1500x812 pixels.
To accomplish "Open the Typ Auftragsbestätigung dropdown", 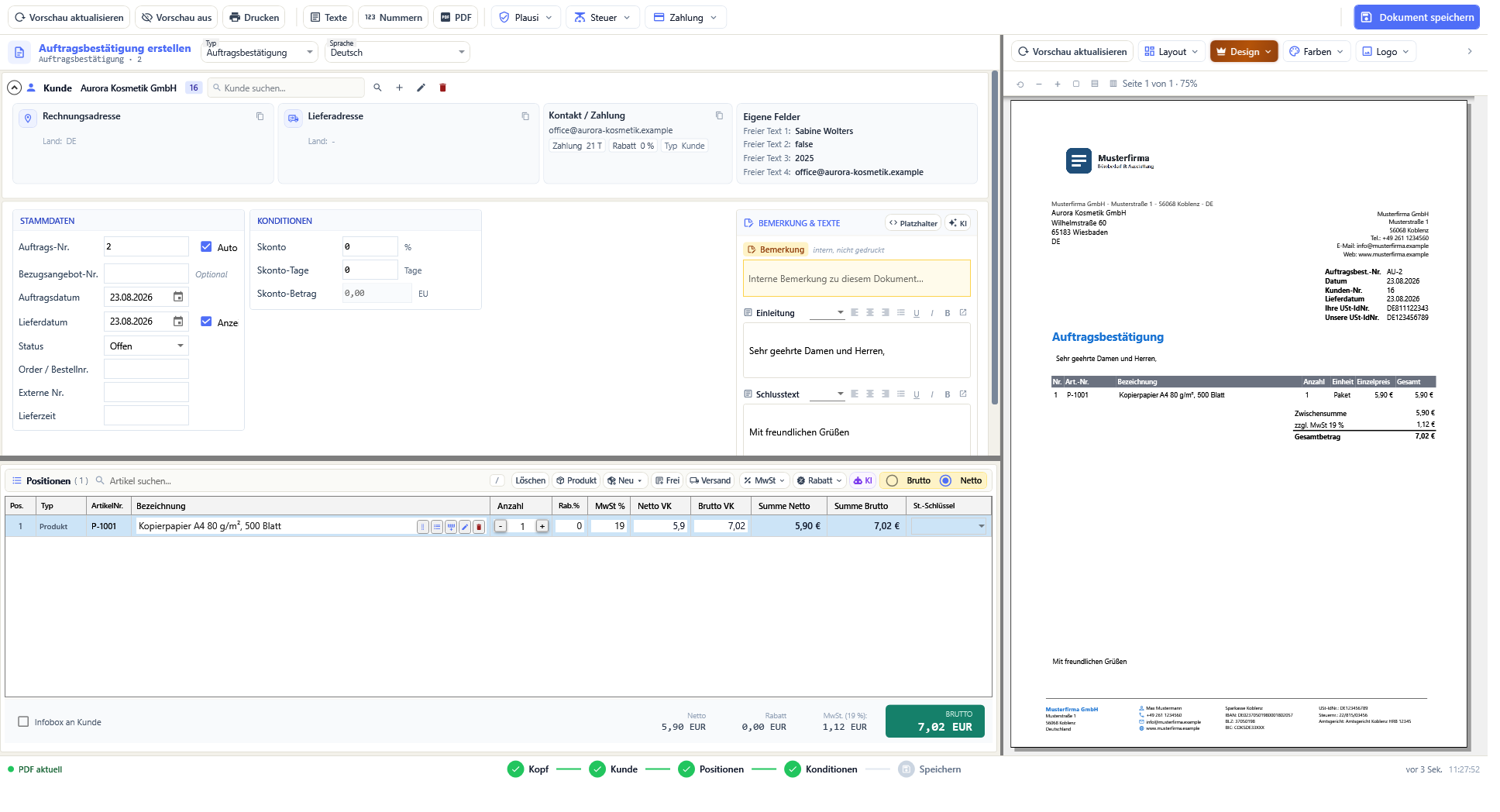I will tap(260, 52).
